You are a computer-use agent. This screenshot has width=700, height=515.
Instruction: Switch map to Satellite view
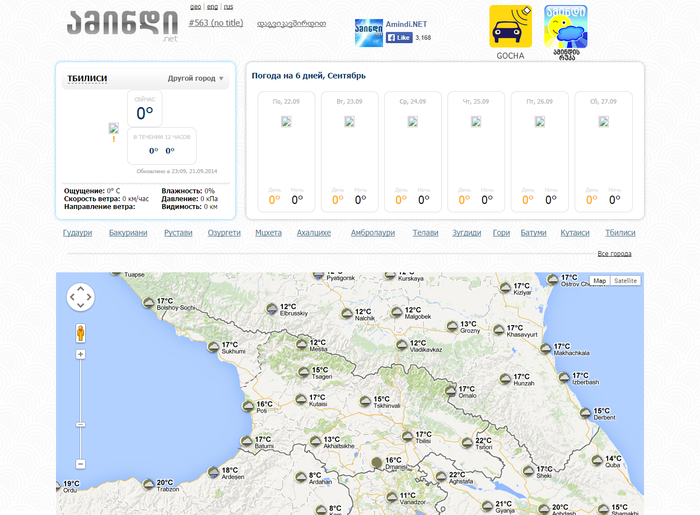625,281
